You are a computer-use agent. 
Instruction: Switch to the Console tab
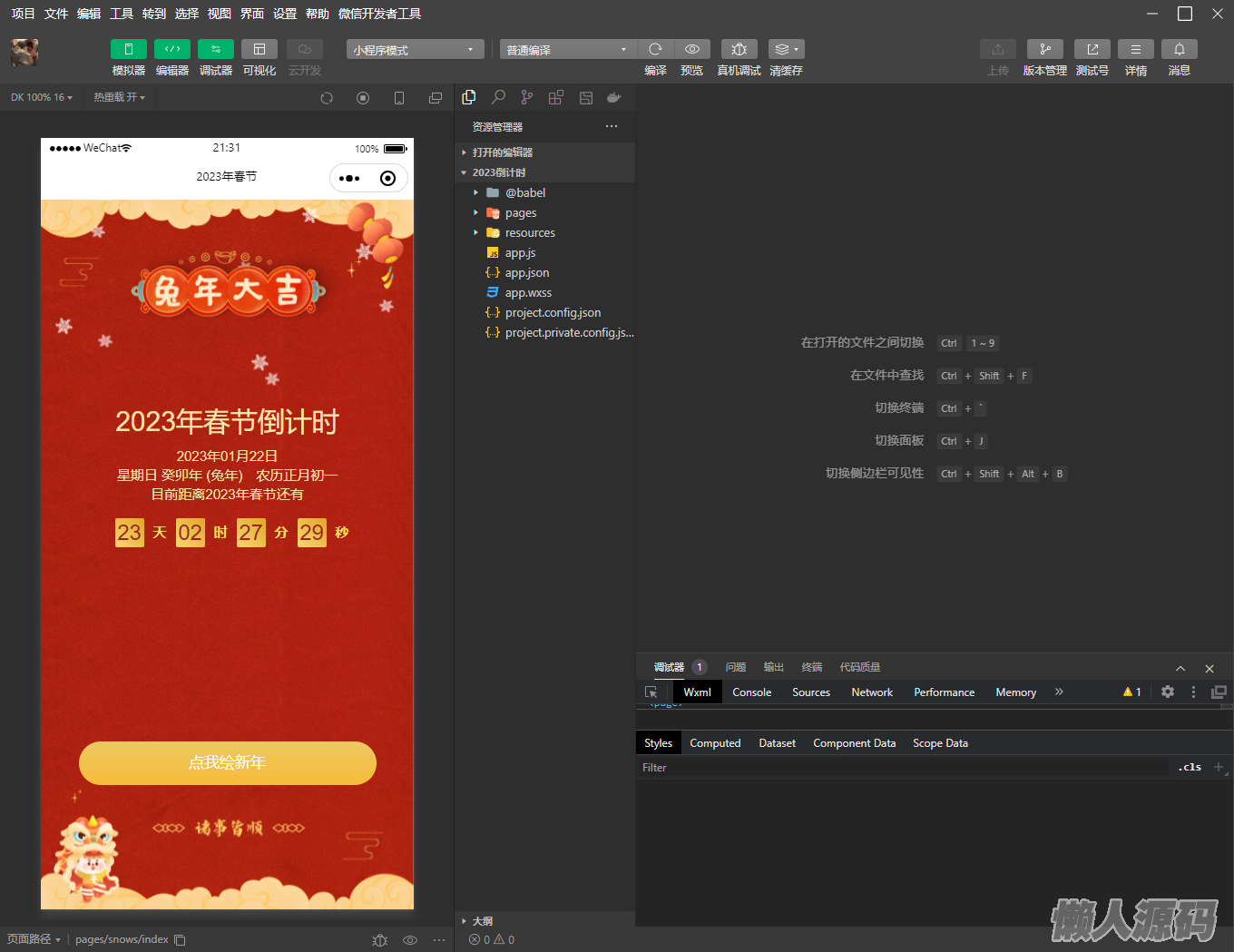click(751, 692)
